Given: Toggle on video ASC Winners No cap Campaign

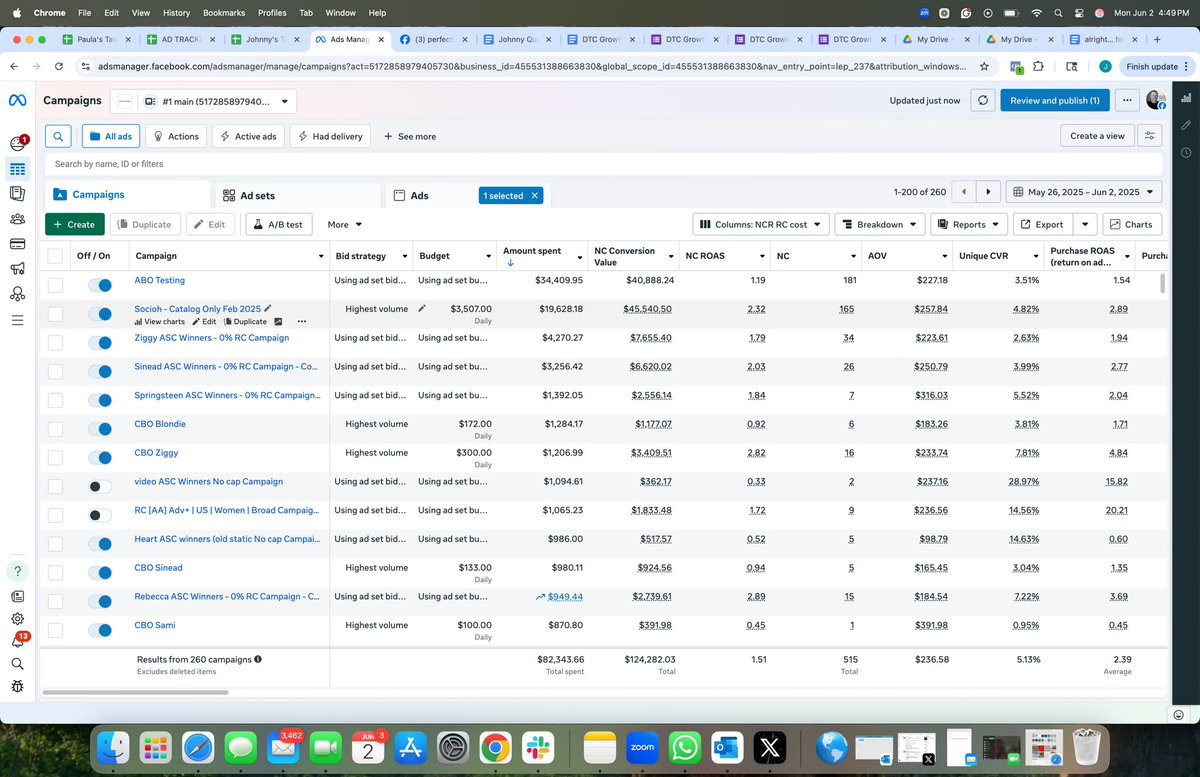Looking at the screenshot, I should click(100, 487).
